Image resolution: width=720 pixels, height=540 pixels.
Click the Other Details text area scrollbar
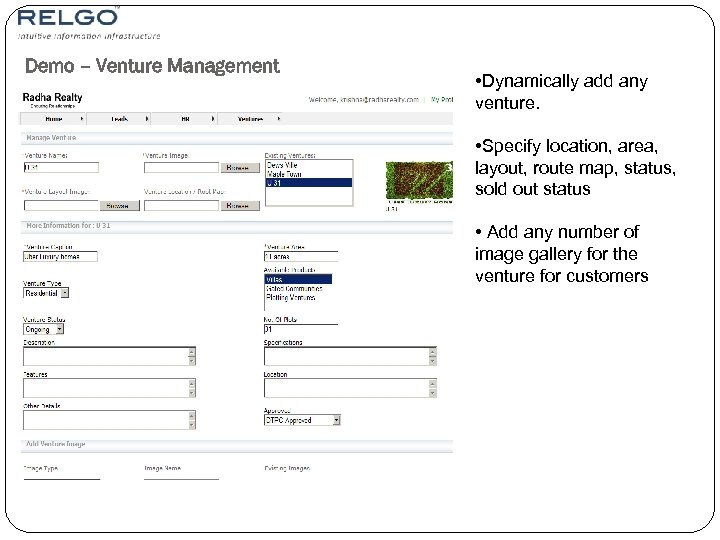click(192, 420)
